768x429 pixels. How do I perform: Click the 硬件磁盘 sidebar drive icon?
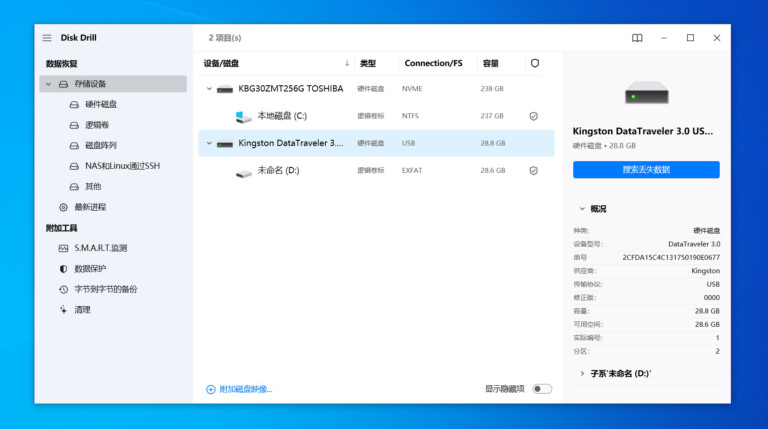click(x=74, y=104)
